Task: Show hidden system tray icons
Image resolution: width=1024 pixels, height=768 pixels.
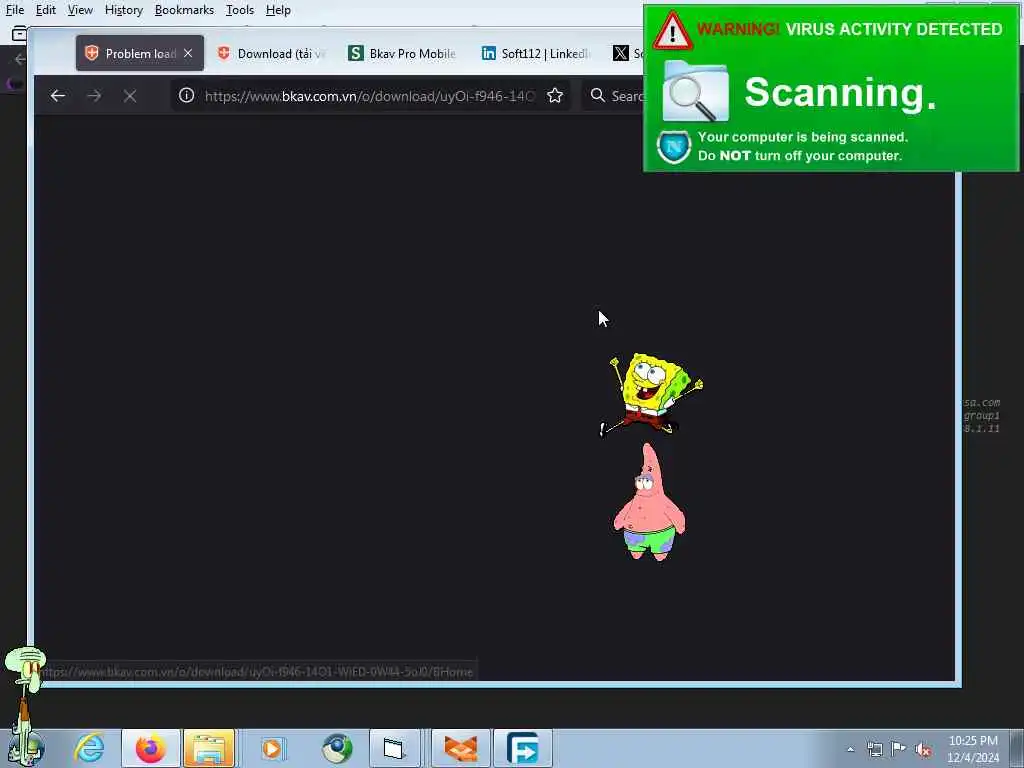Action: (850, 750)
